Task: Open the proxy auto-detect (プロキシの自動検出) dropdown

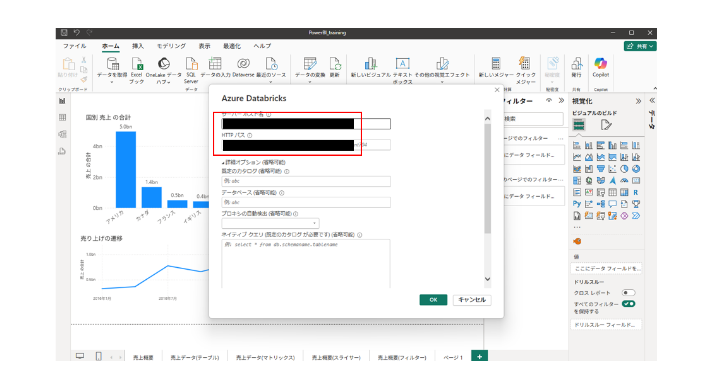Action: [x=270, y=224]
